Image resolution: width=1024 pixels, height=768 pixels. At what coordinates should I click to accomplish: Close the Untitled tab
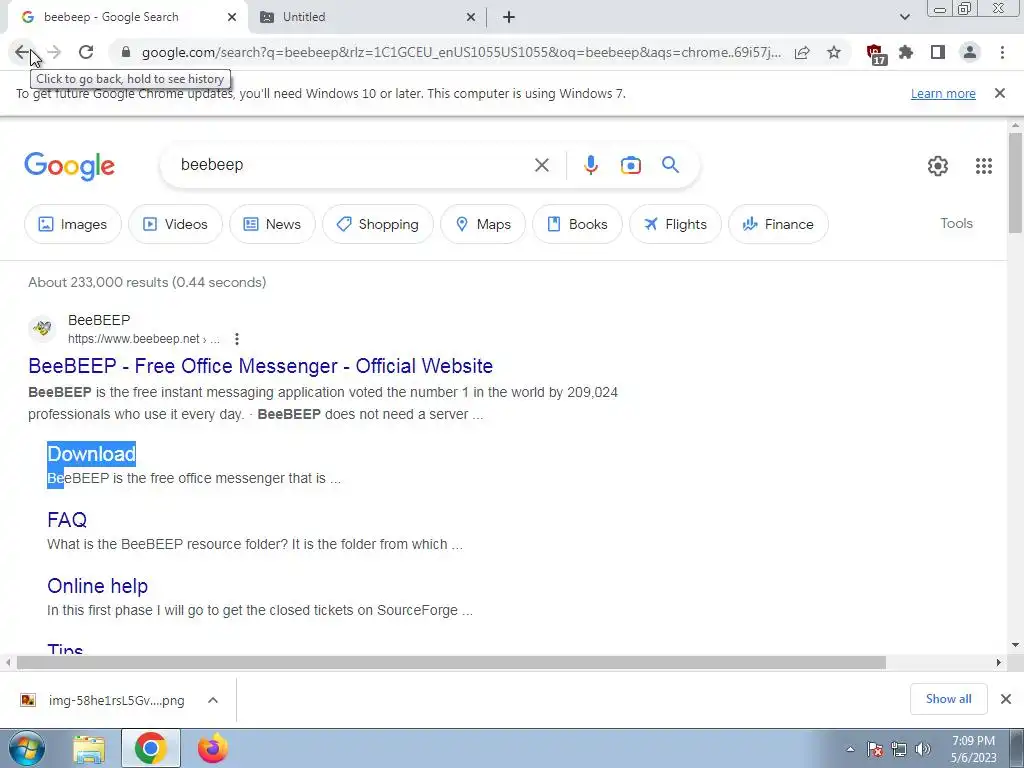(x=471, y=17)
